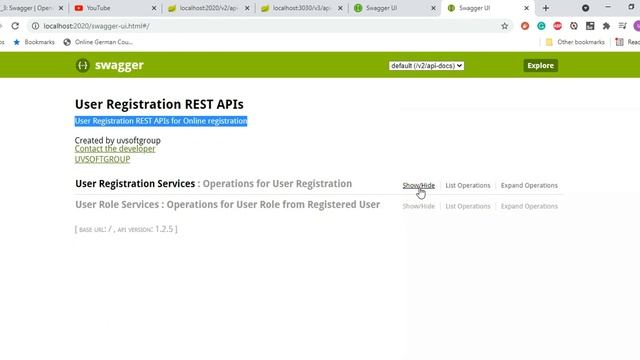Expand User Registration Services heading
This screenshot has width=640, height=360.
135,184
